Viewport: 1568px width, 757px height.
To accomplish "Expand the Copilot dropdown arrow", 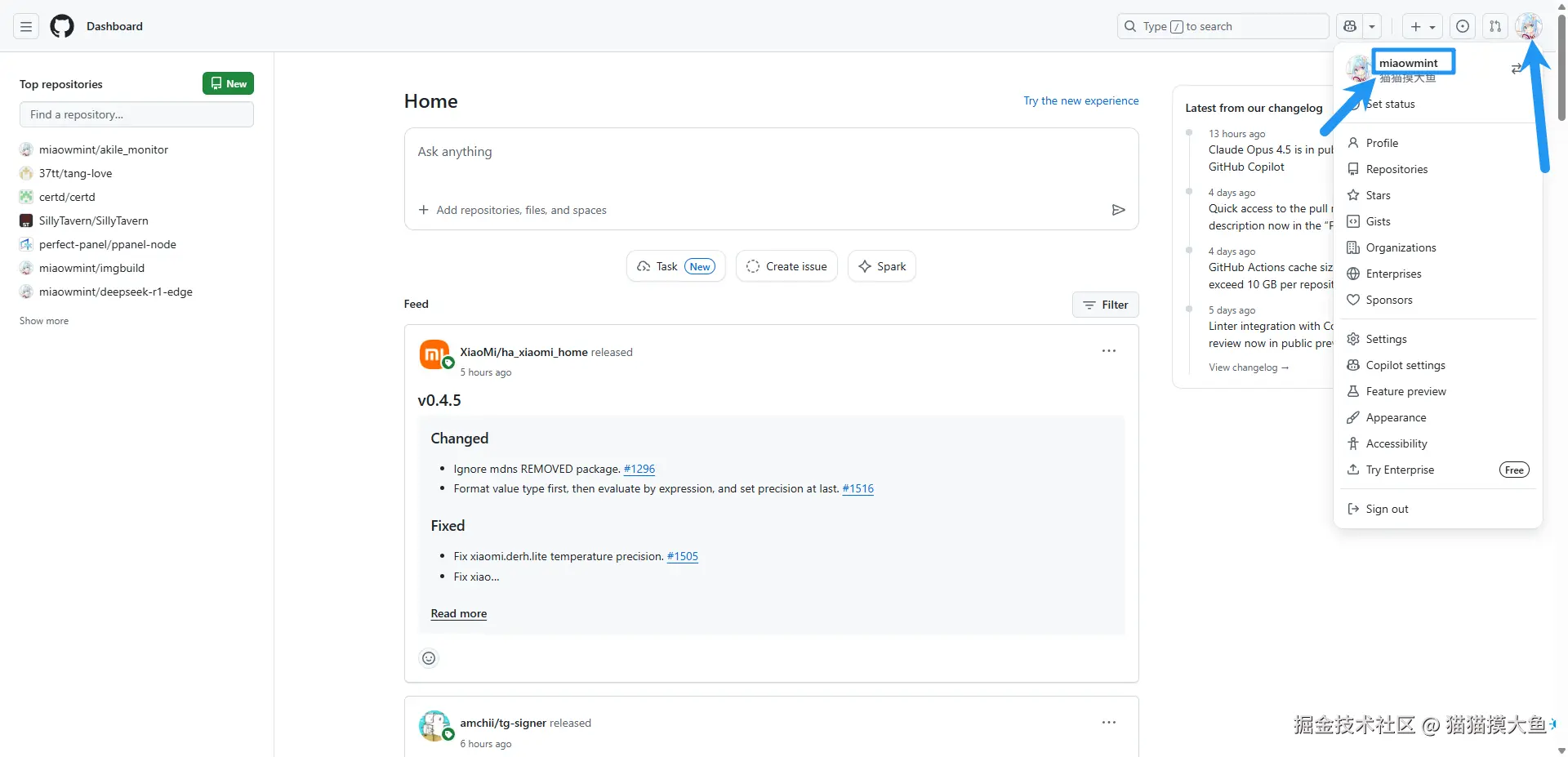I will click(x=1372, y=26).
